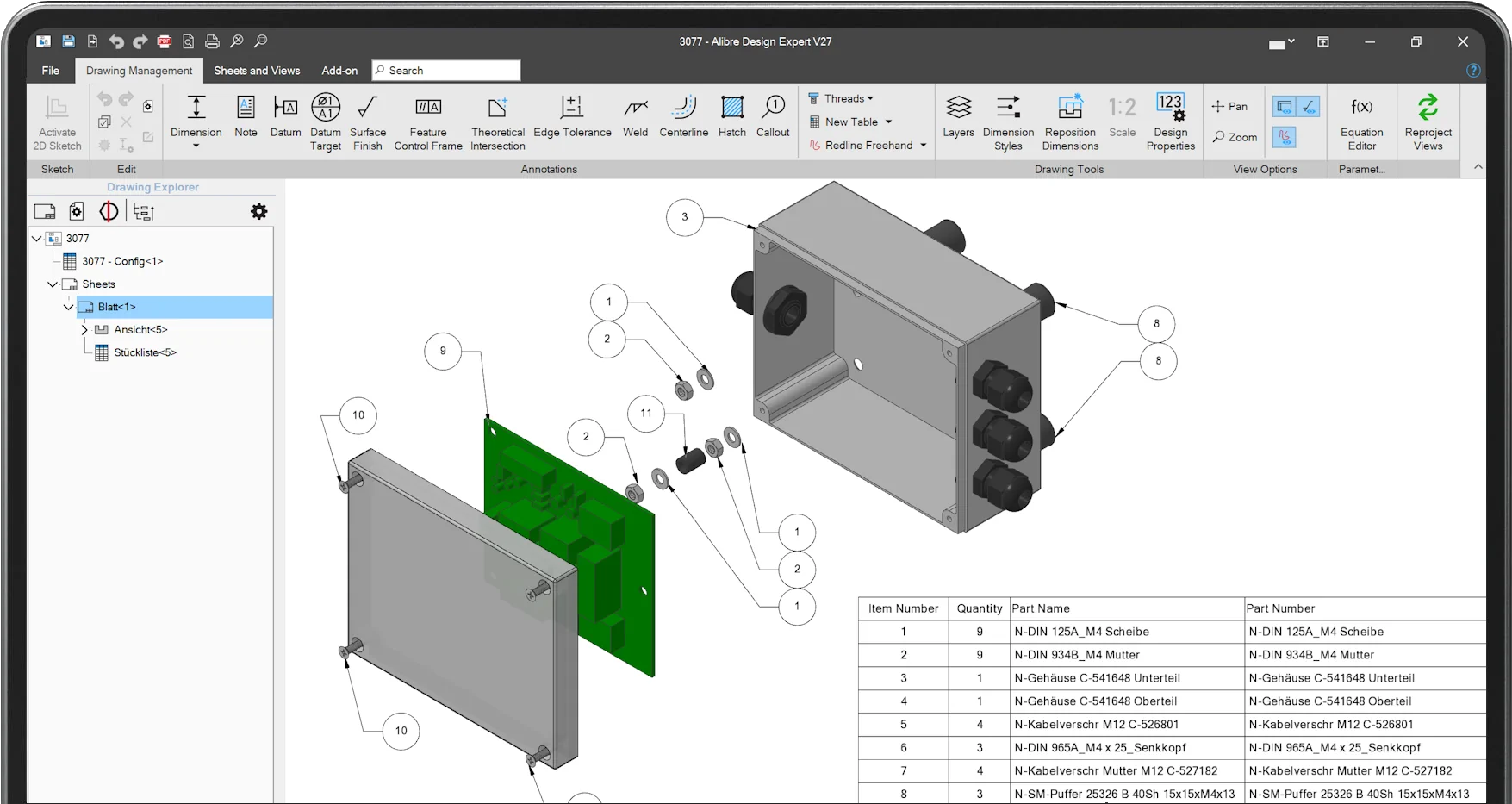
Task: Open the Add-on tab
Action: click(339, 71)
